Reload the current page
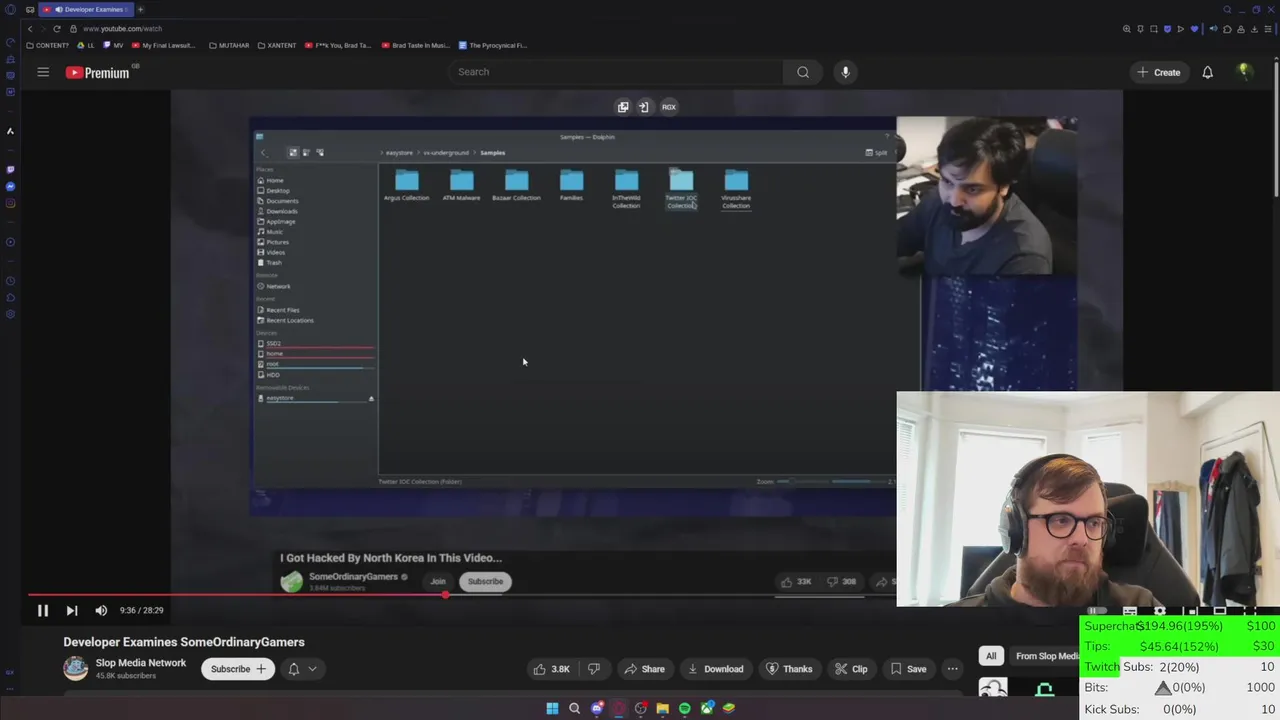This screenshot has width=1280, height=720. (x=57, y=29)
